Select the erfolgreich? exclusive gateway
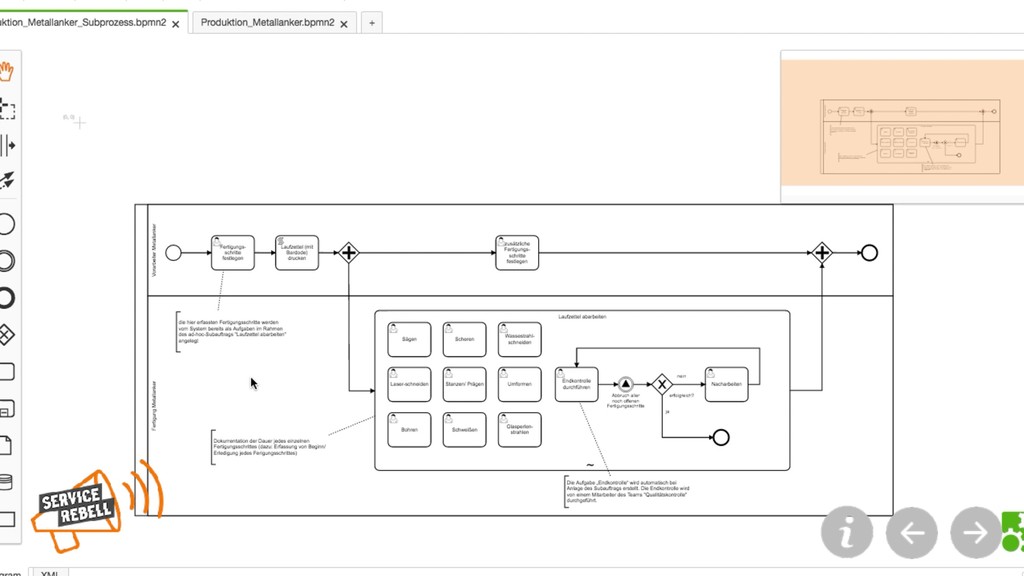Image resolution: width=1024 pixels, height=576 pixels. click(662, 384)
